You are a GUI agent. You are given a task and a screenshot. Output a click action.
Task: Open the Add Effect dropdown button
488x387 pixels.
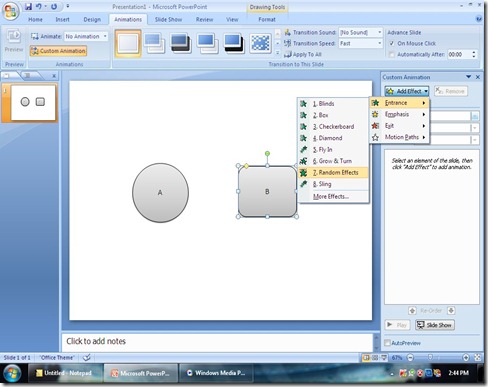[407, 91]
